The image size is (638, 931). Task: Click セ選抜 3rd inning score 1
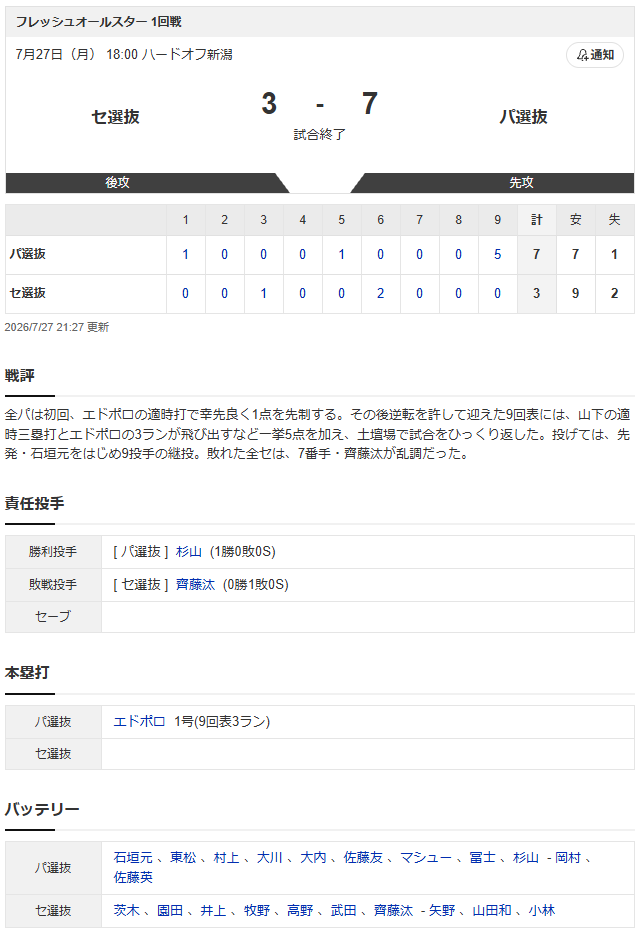[264, 293]
